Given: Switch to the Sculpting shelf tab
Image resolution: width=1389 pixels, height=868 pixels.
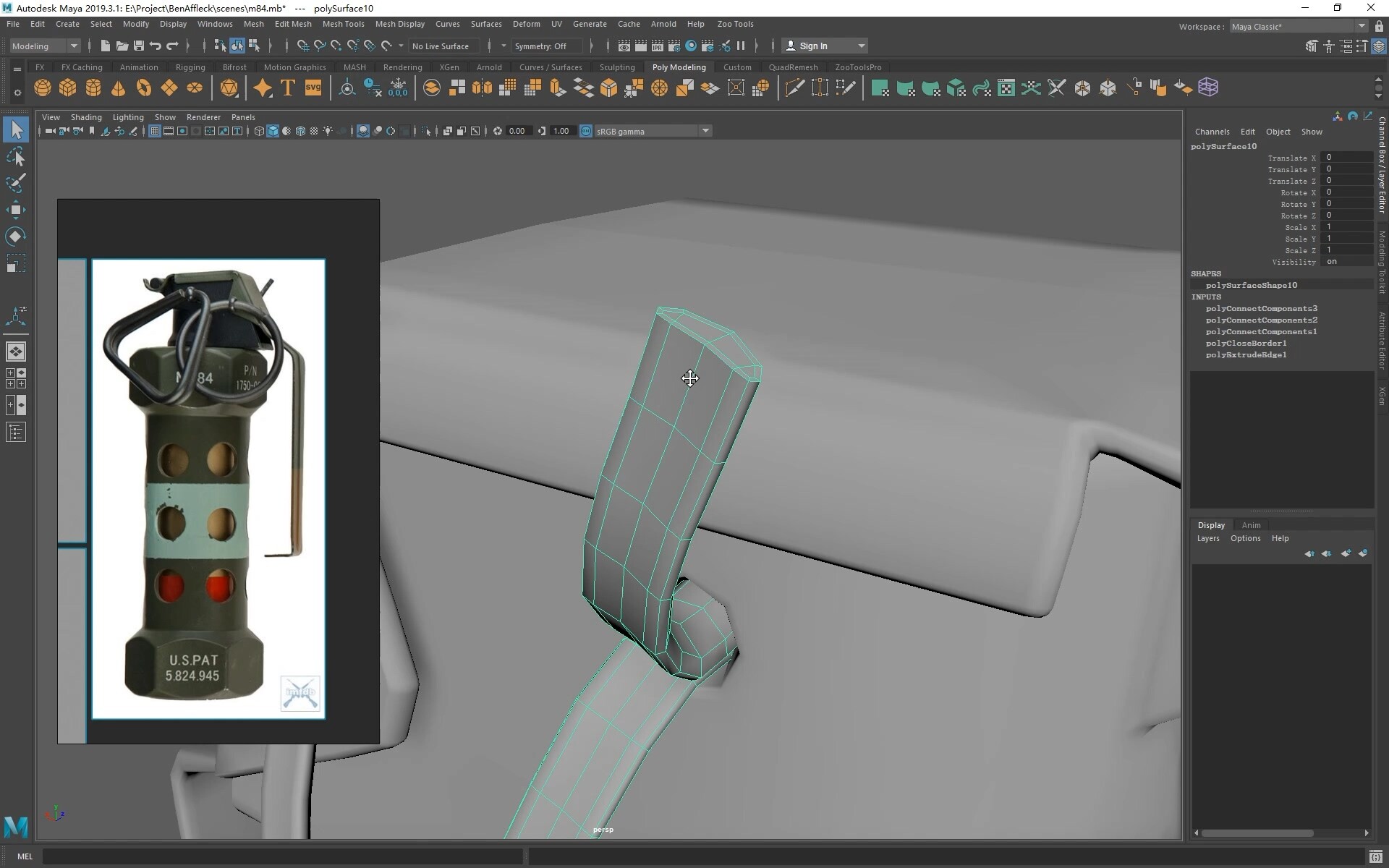Looking at the screenshot, I should click(x=616, y=67).
